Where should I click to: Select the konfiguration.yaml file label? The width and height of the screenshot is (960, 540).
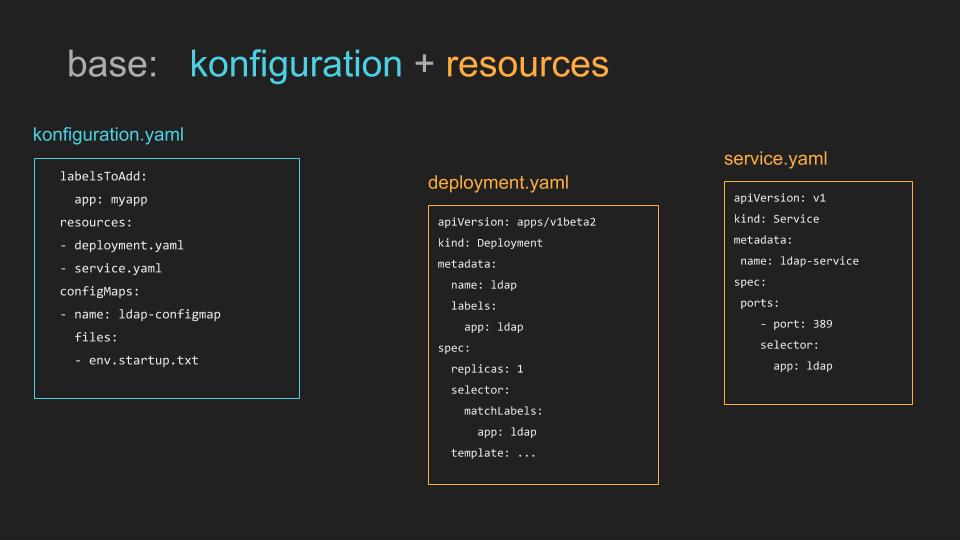[x=108, y=135]
